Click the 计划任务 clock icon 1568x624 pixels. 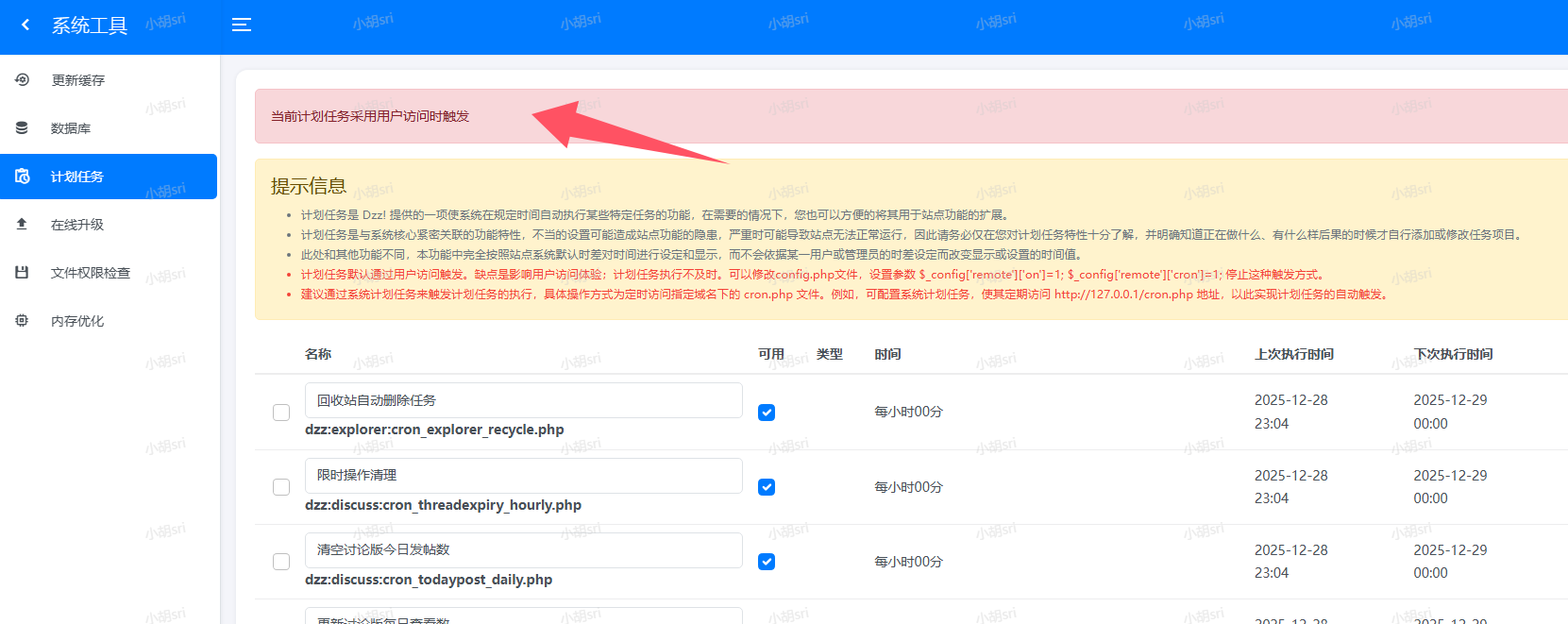pyautogui.click(x=22, y=176)
